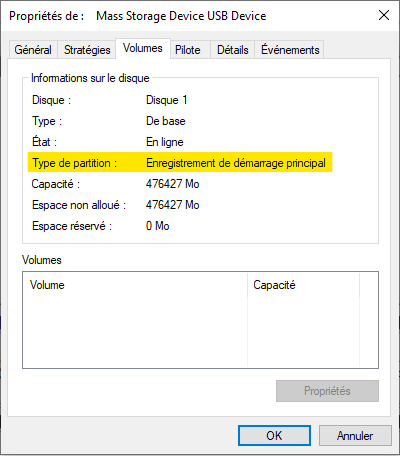Go to the Pilote tab
This screenshot has width=400, height=456.
click(190, 50)
